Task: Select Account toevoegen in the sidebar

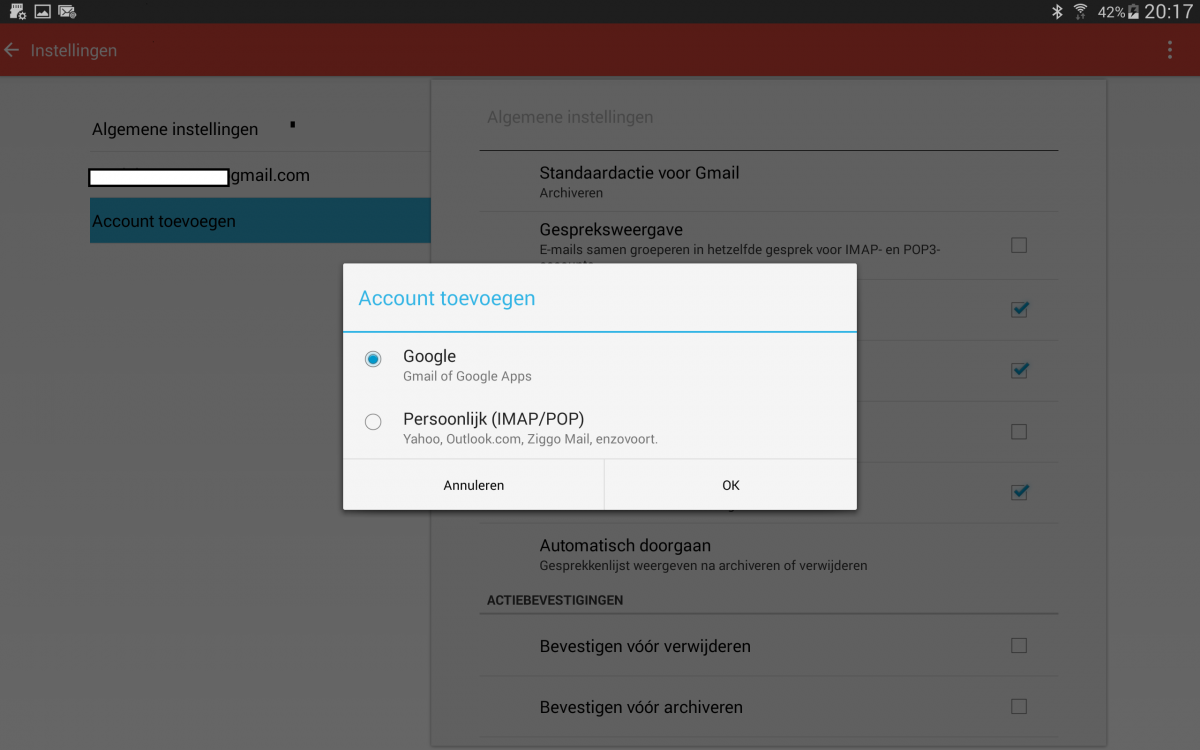Action: coord(260,221)
